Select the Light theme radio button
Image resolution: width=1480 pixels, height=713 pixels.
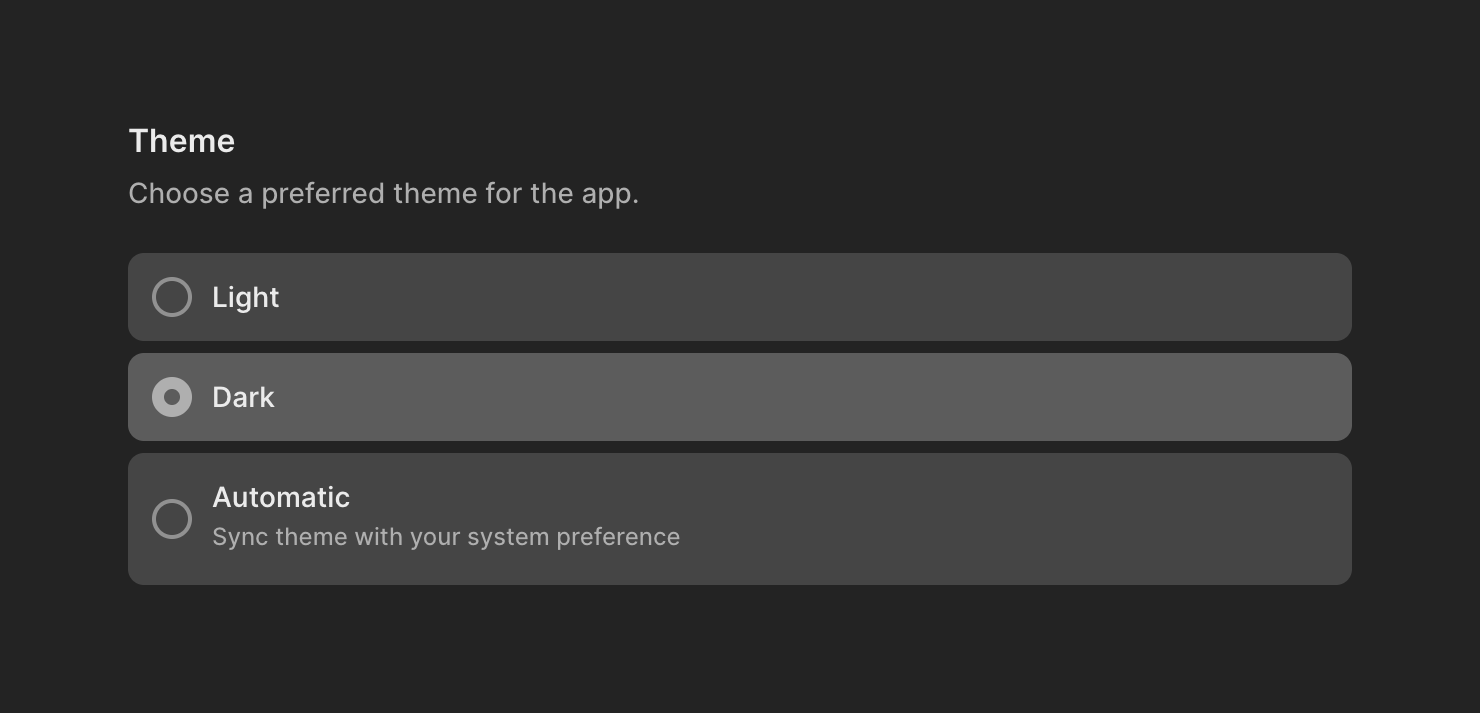point(172,297)
